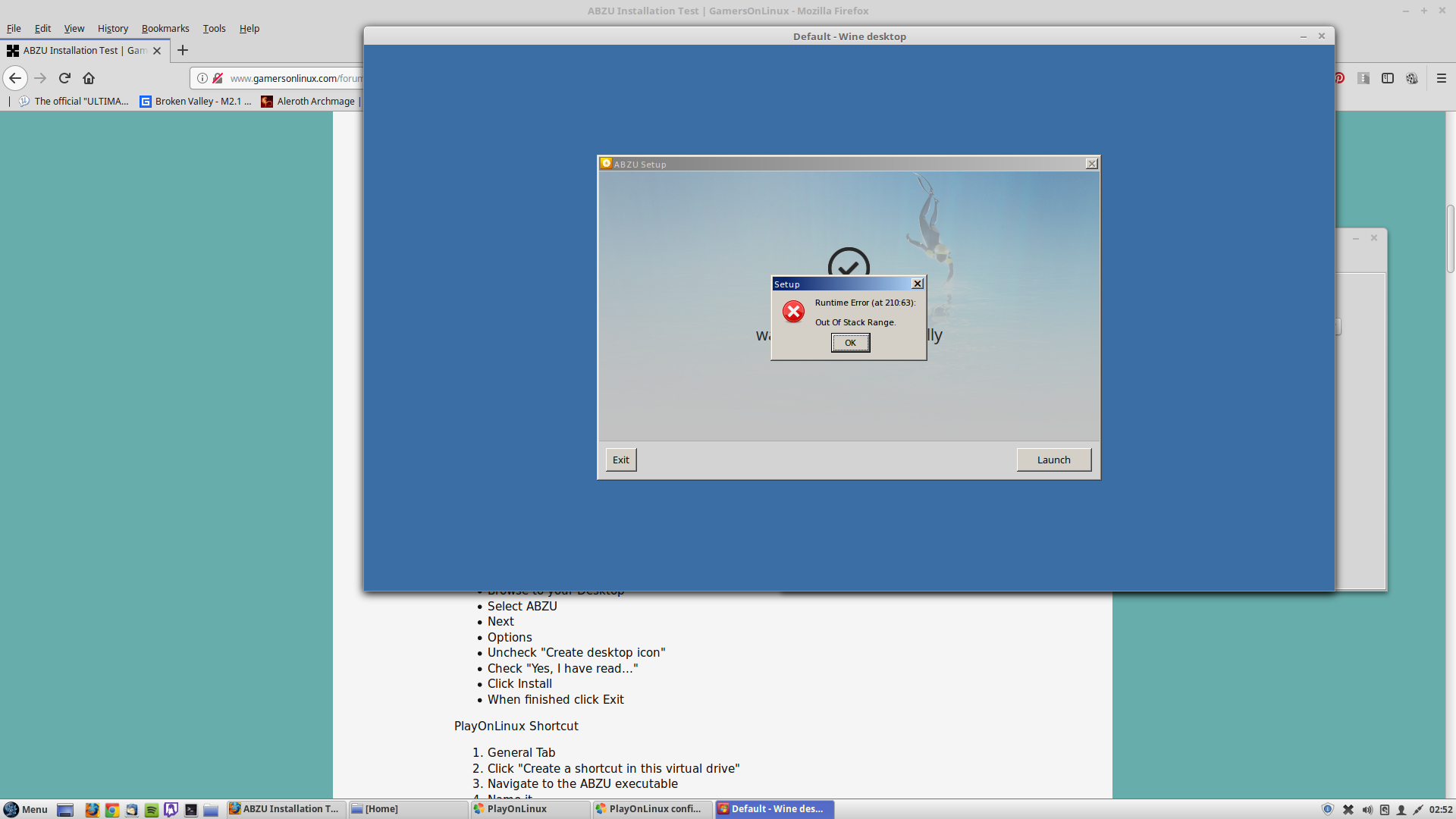Close the ABZU Setup window
Viewport: 1456px width, 819px height.
click(1091, 164)
